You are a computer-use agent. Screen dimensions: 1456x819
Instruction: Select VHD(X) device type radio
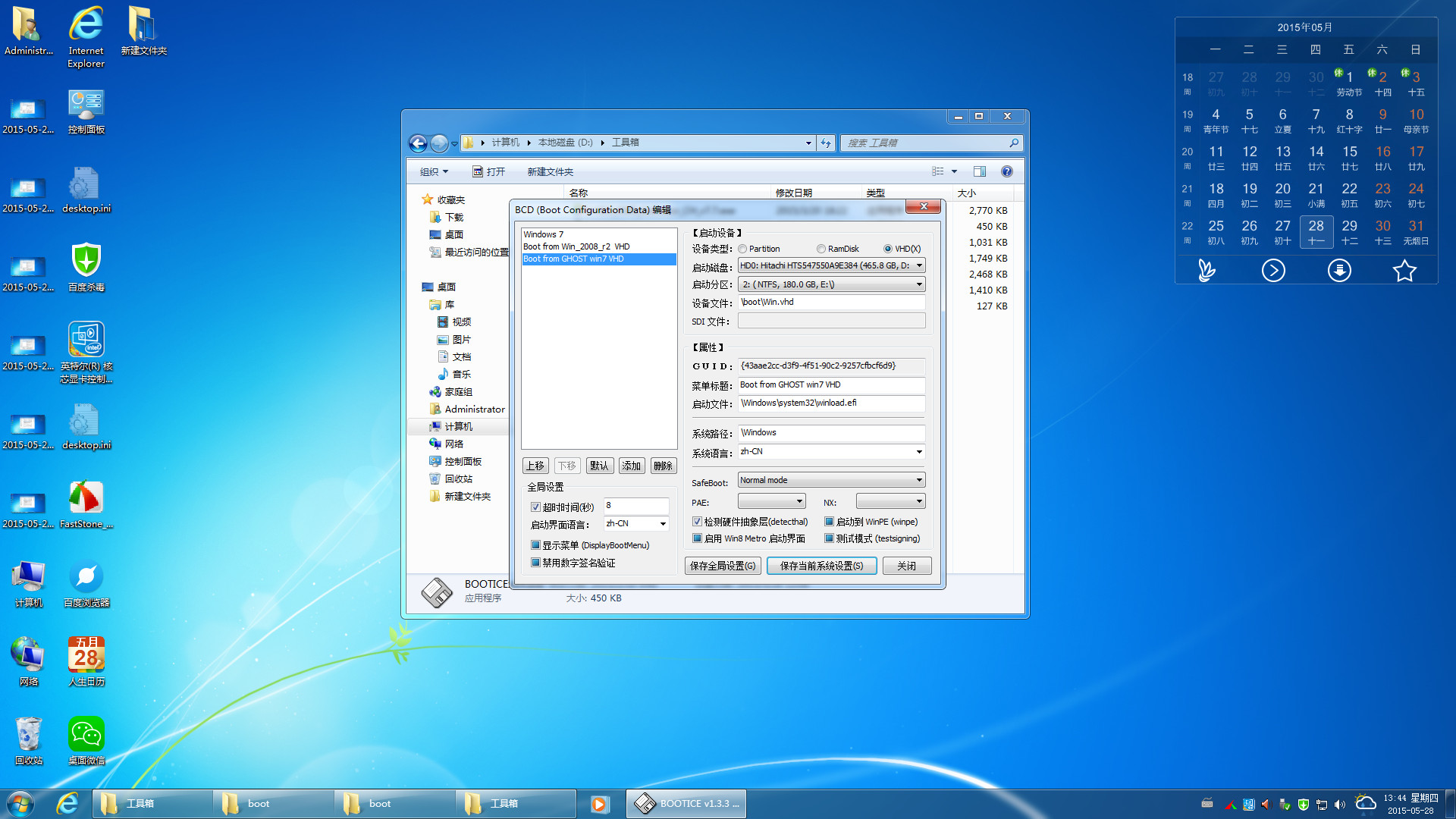tap(888, 249)
